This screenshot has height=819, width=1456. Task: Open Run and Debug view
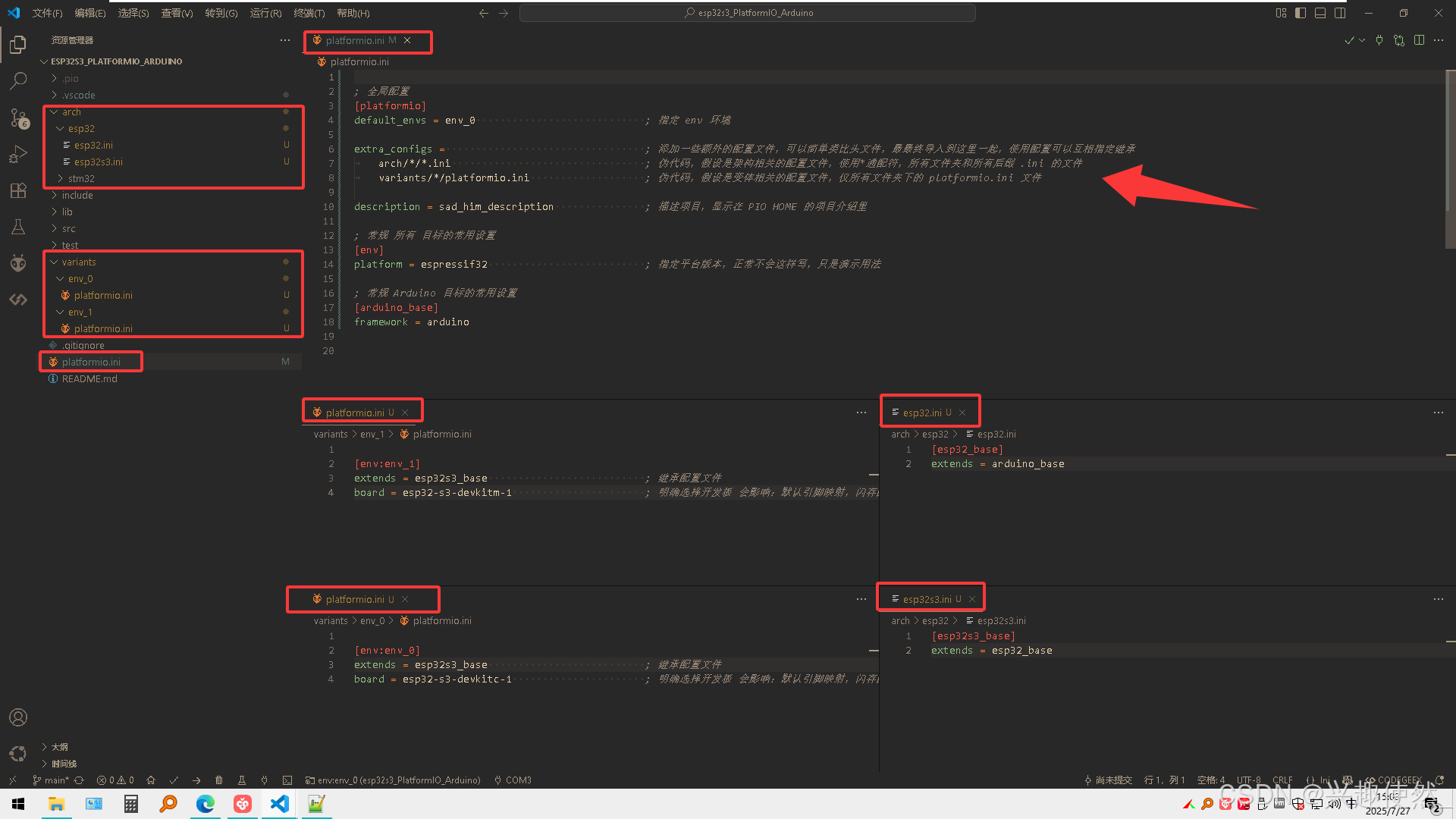(x=18, y=154)
